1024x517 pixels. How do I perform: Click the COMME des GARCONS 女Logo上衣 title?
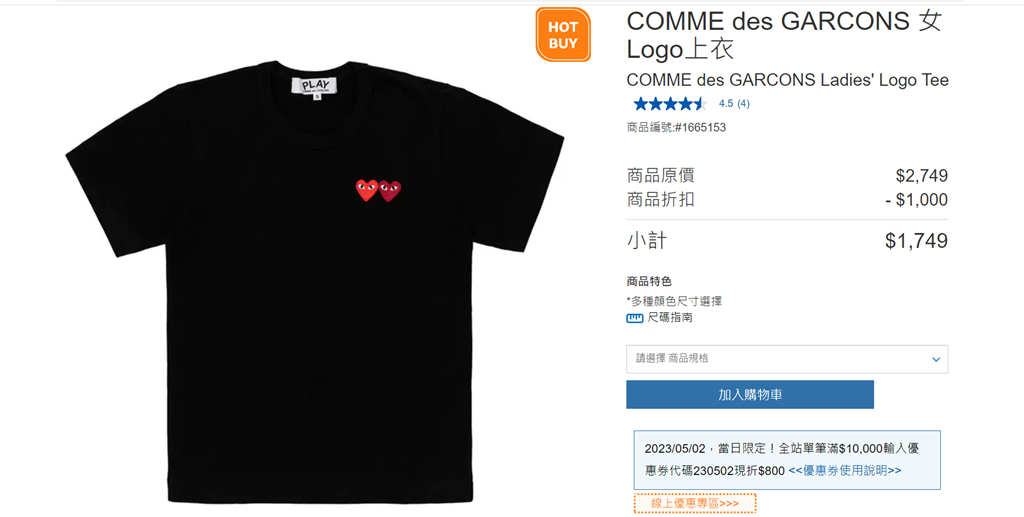pos(784,35)
